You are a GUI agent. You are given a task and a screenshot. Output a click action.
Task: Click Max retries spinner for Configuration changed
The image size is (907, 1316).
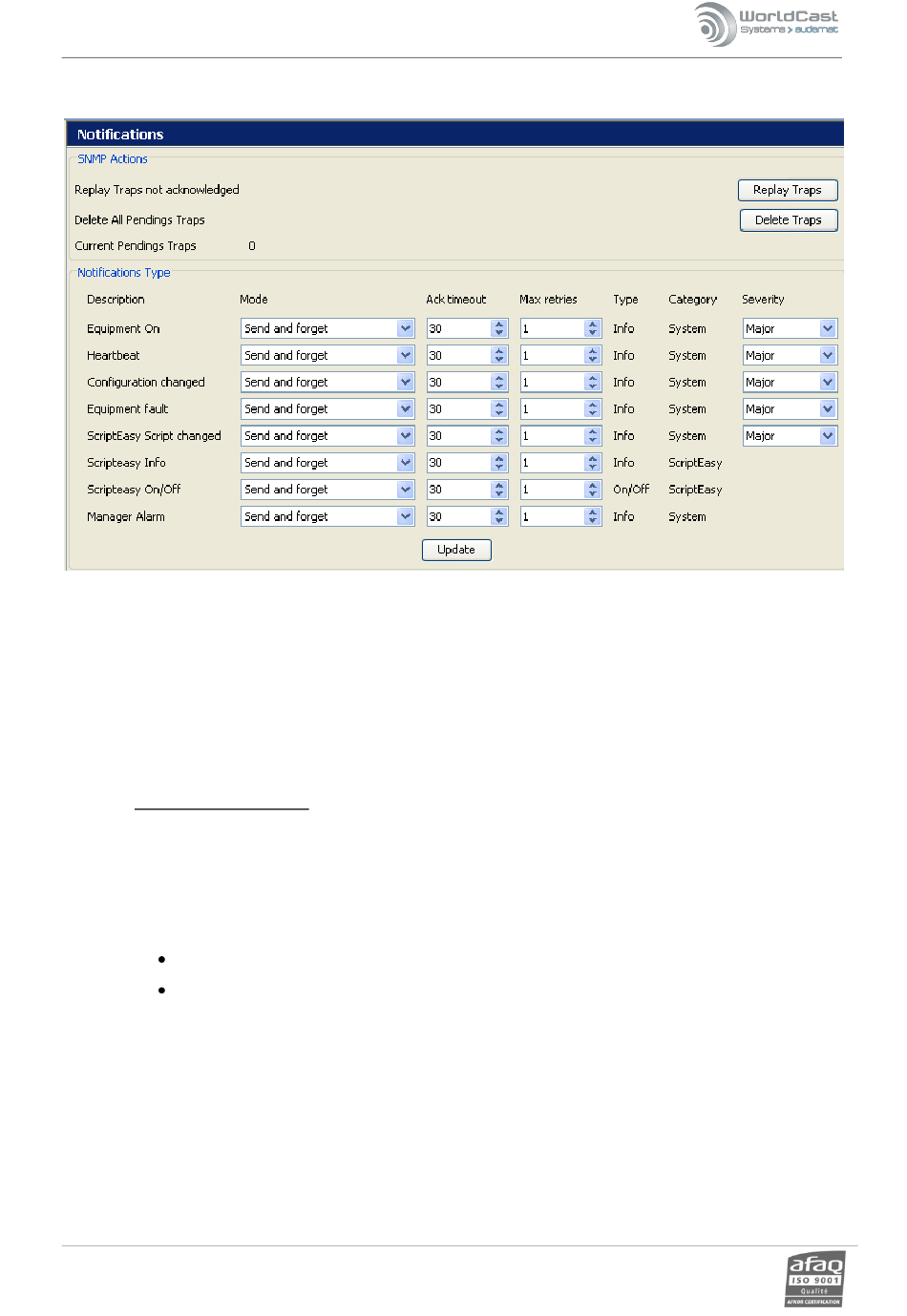click(x=593, y=382)
